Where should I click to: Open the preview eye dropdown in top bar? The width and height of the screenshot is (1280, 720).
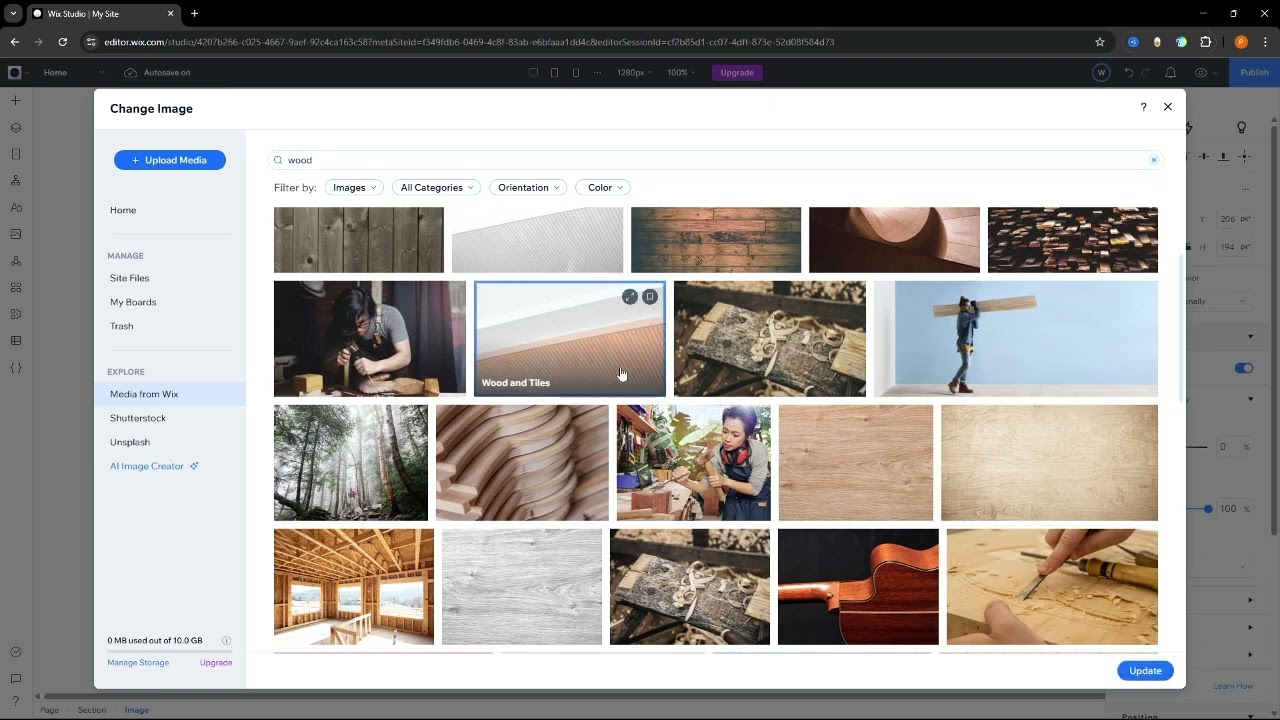1205,72
